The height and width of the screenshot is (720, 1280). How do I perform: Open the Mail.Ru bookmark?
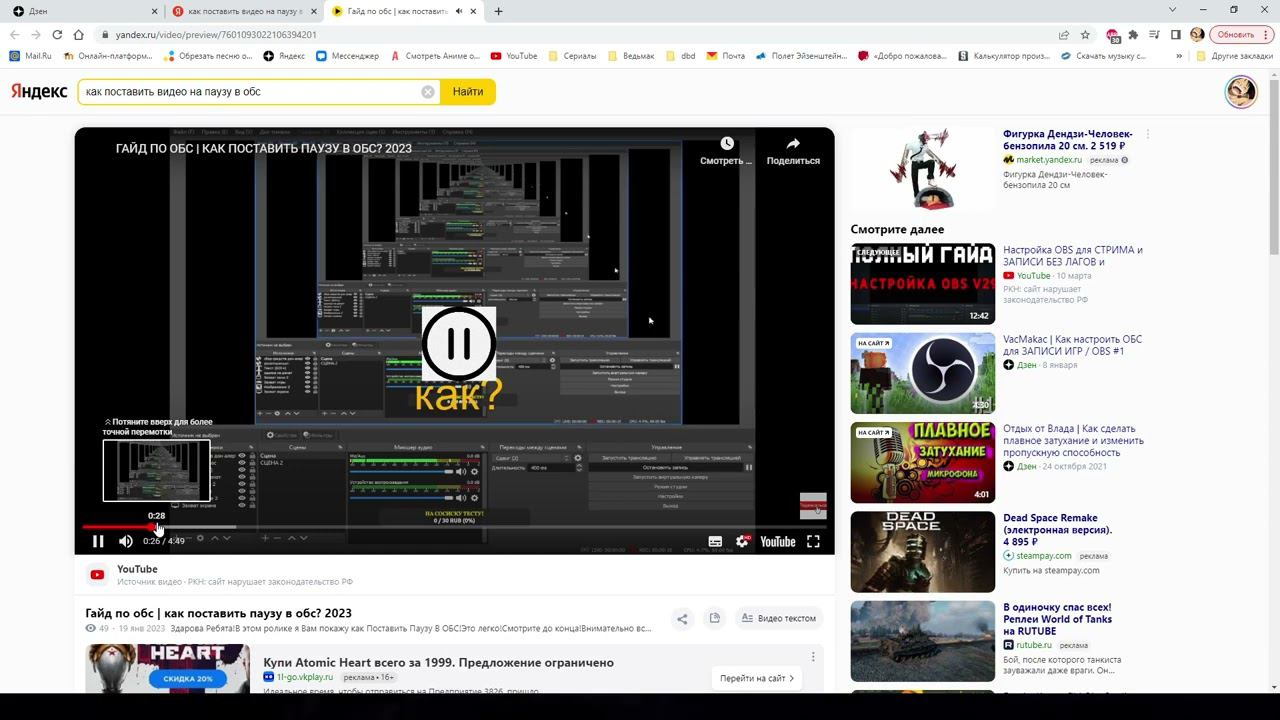tap(30, 56)
